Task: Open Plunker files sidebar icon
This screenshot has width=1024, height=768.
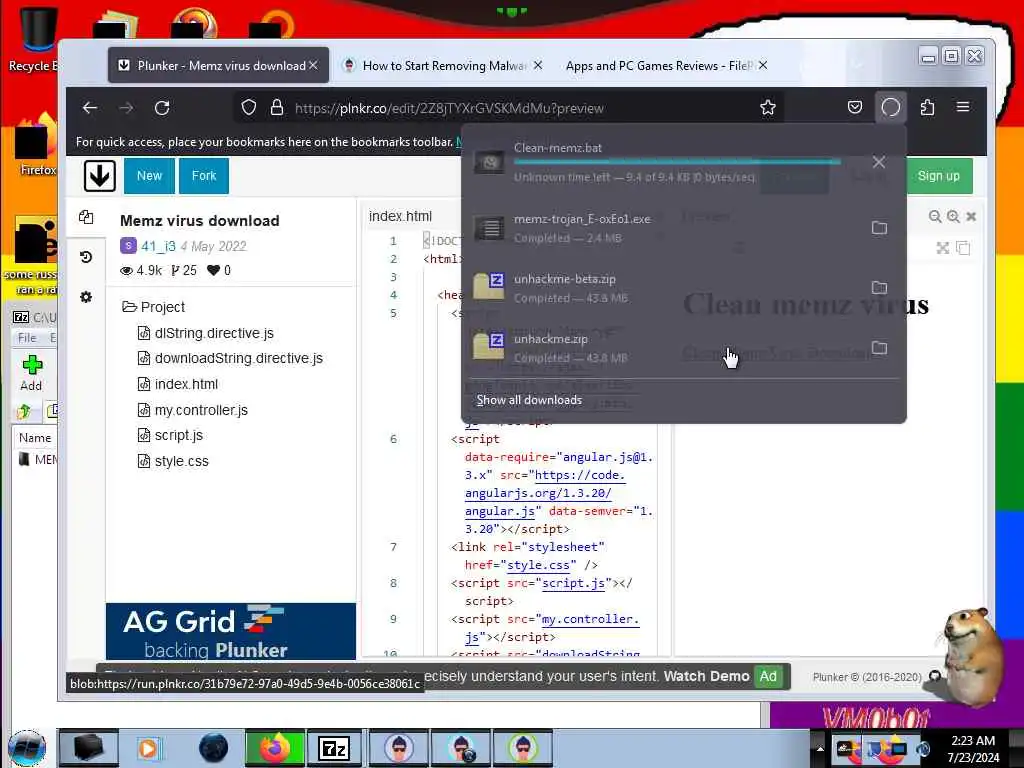Action: [x=86, y=217]
